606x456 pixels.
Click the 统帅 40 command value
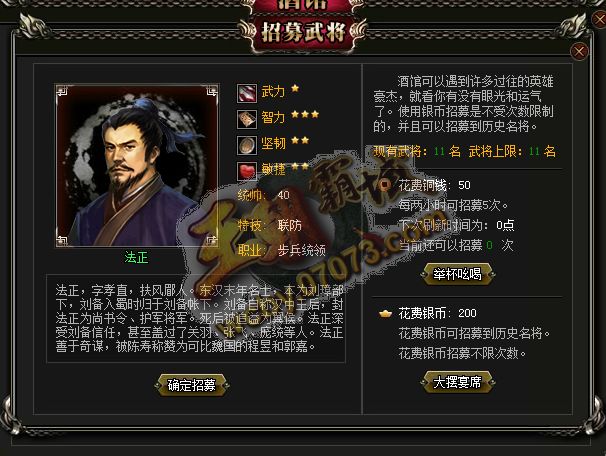(x=264, y=195)
